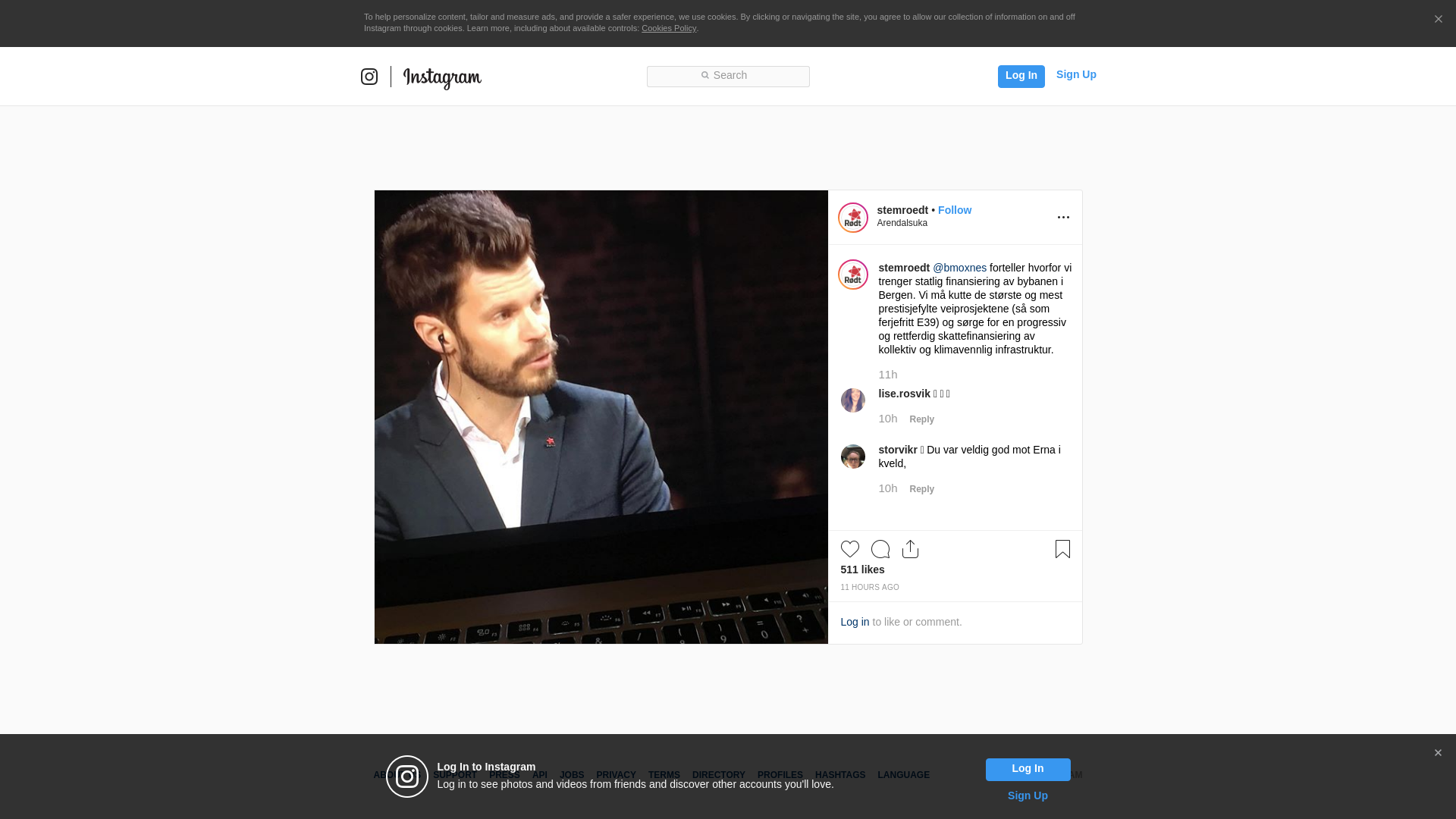Click the post photo
The width and height of the screenshot is (1456, 819).
[x=601, y=417]
